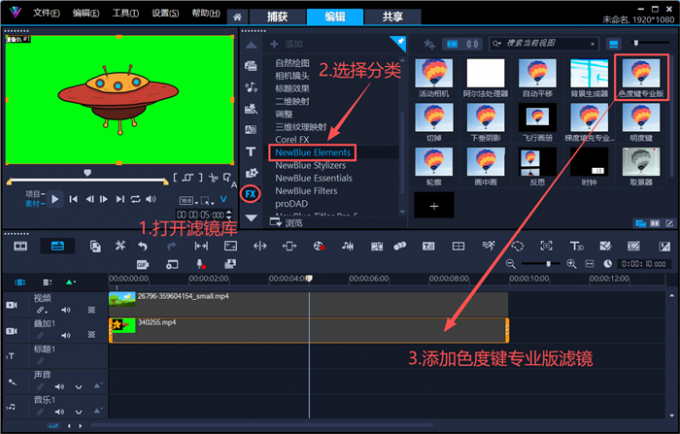680x434 pixels.
Task: Click the record/capture option palette icon
Action: (319, 246)
